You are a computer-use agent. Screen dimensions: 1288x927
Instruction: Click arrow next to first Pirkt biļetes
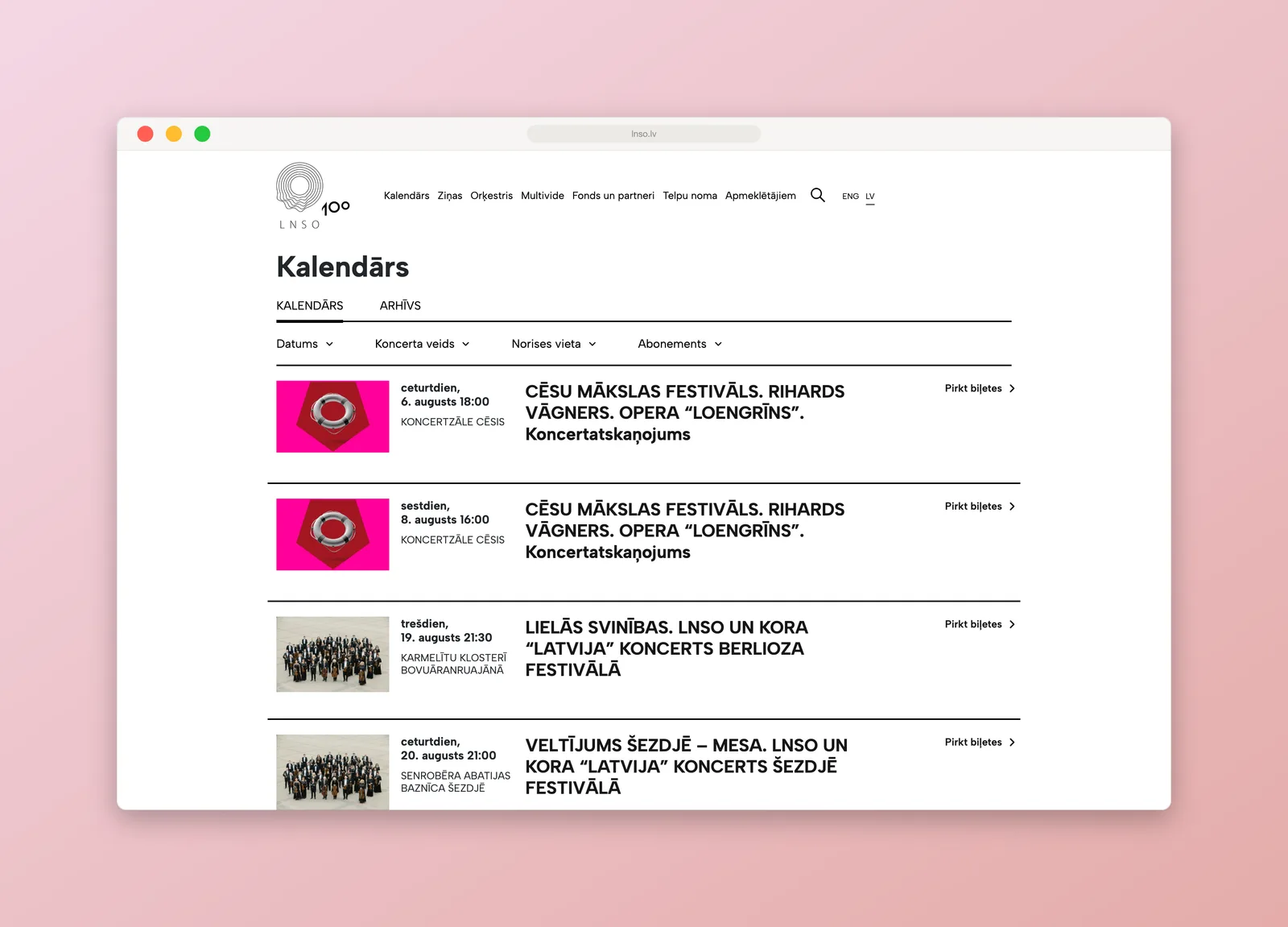coord(1012,388)
